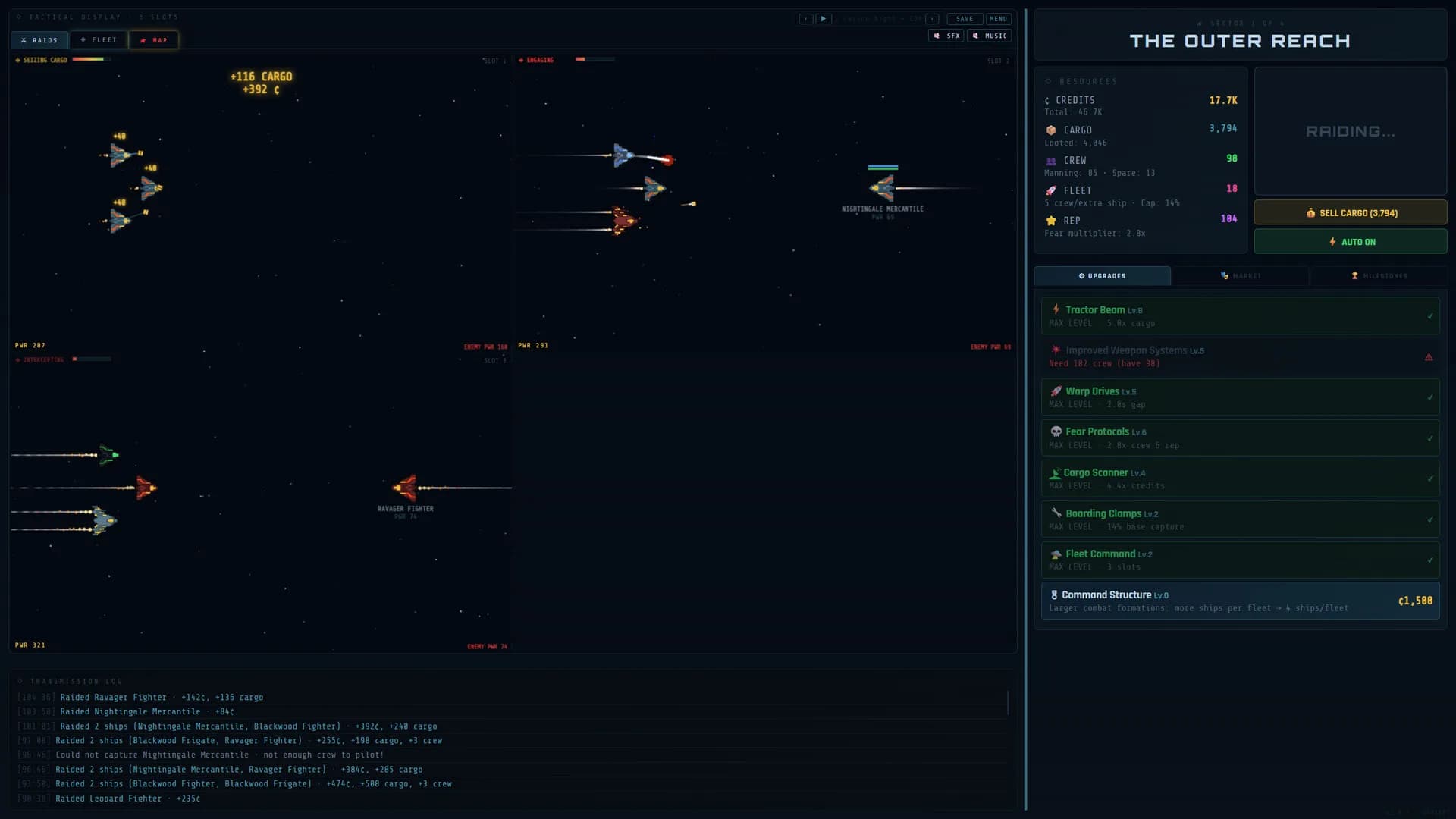Toggle MUSIC off

(990, 36)
